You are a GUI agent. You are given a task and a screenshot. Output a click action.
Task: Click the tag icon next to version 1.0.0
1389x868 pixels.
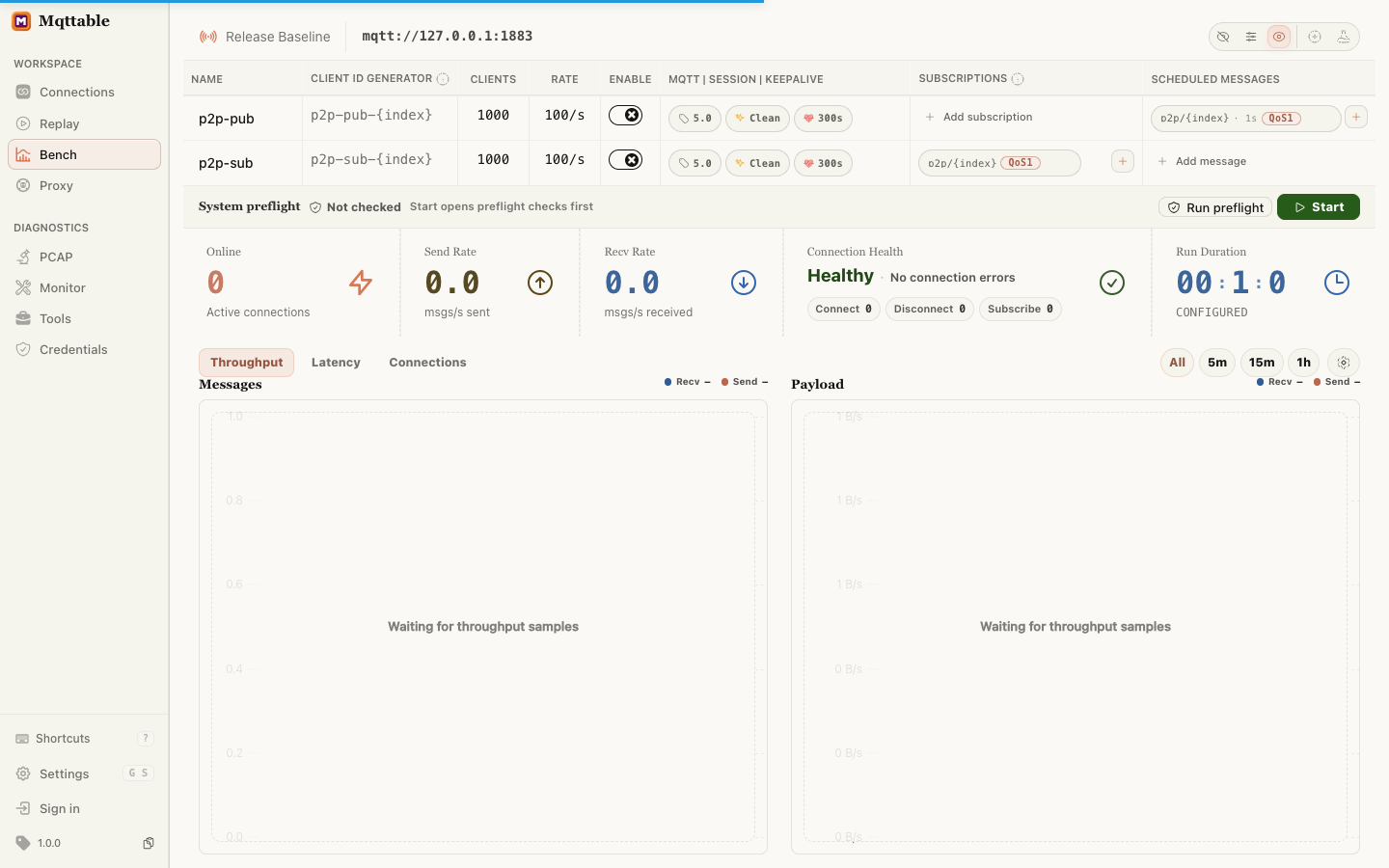click(23, 843)
